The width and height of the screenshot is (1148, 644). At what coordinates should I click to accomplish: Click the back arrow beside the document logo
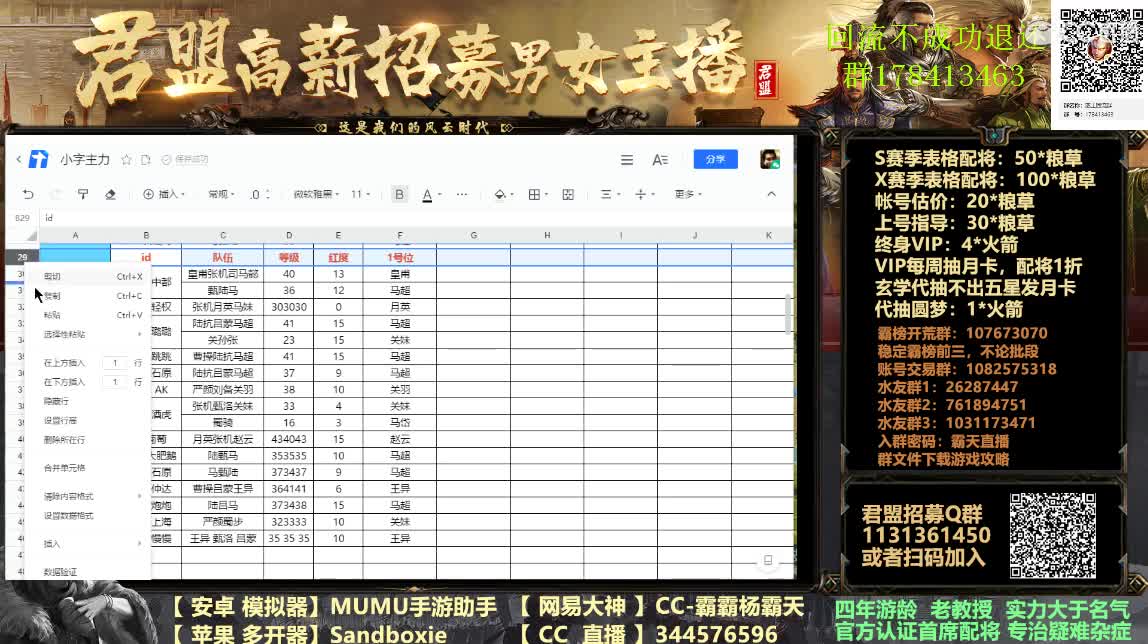point(19,159)
